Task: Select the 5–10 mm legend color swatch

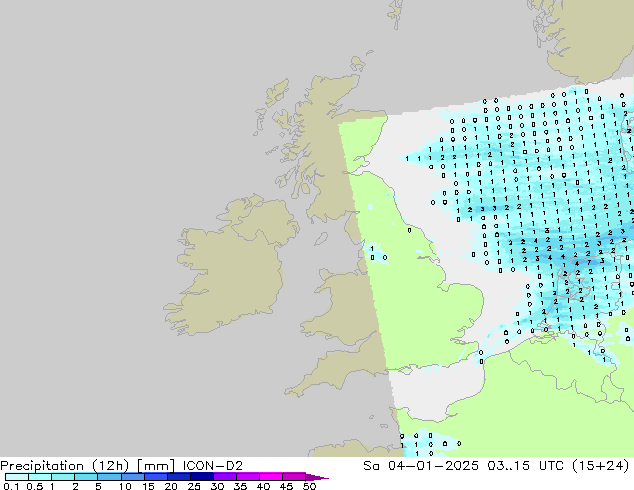Action: pos(109,477)
